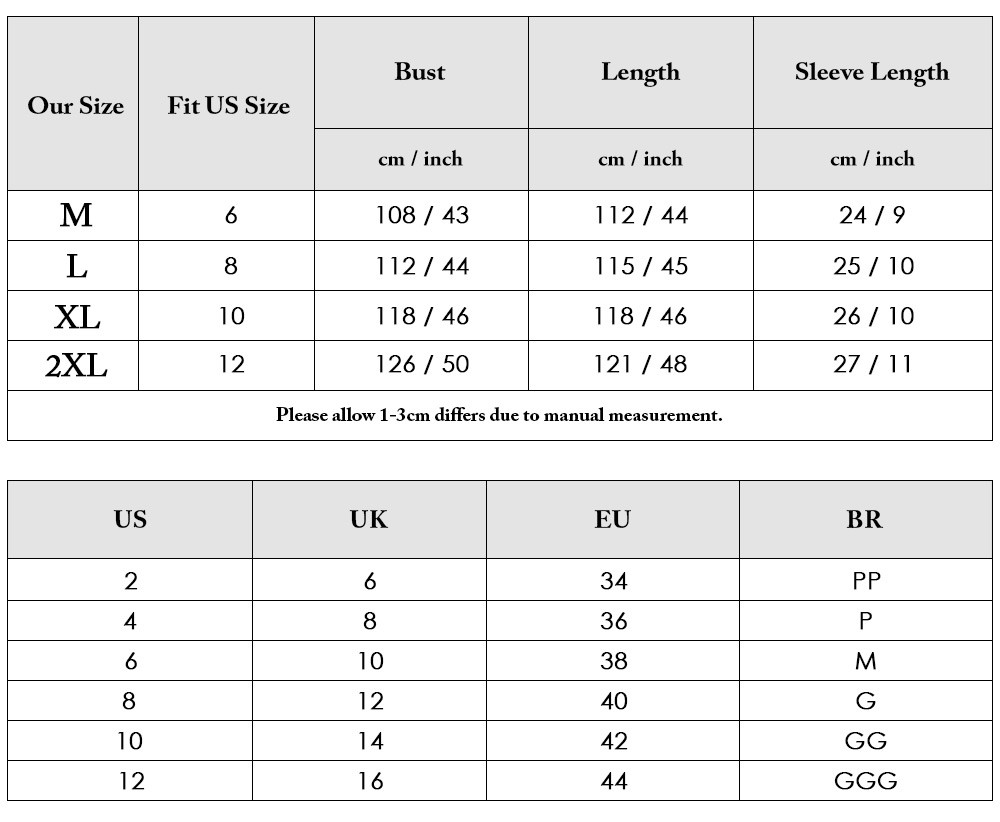Click bust value '108 / 43'
This screenshot has width=1000, height=822.
point(422,216)
